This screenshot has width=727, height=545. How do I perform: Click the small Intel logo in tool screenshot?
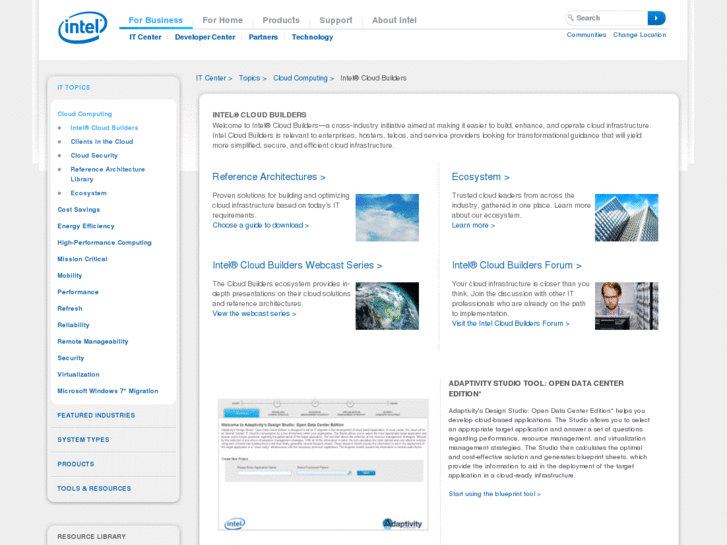[x=235, y=524]
